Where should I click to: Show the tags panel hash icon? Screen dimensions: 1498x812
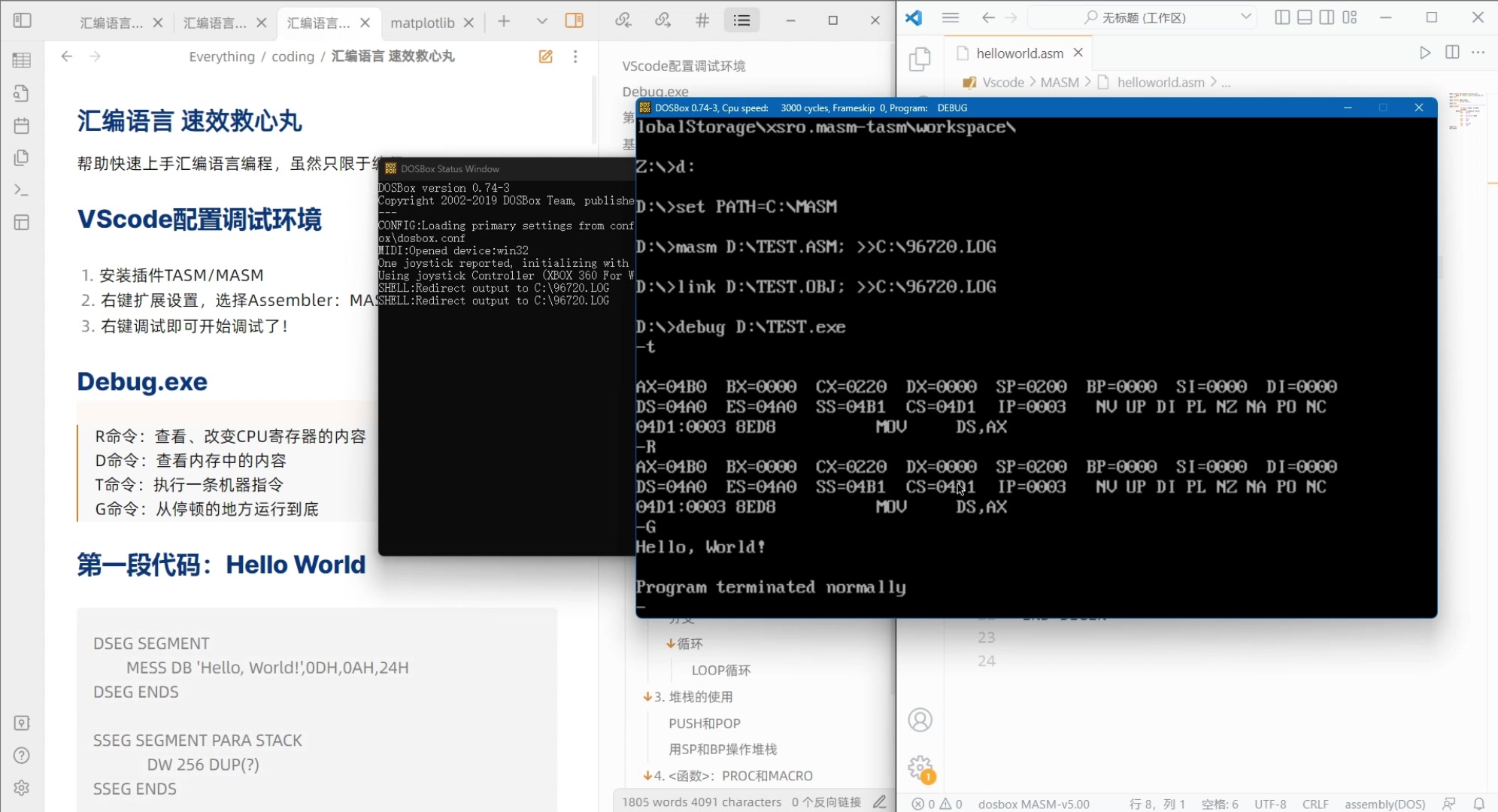pyautogui.click(x=702, y=20)
